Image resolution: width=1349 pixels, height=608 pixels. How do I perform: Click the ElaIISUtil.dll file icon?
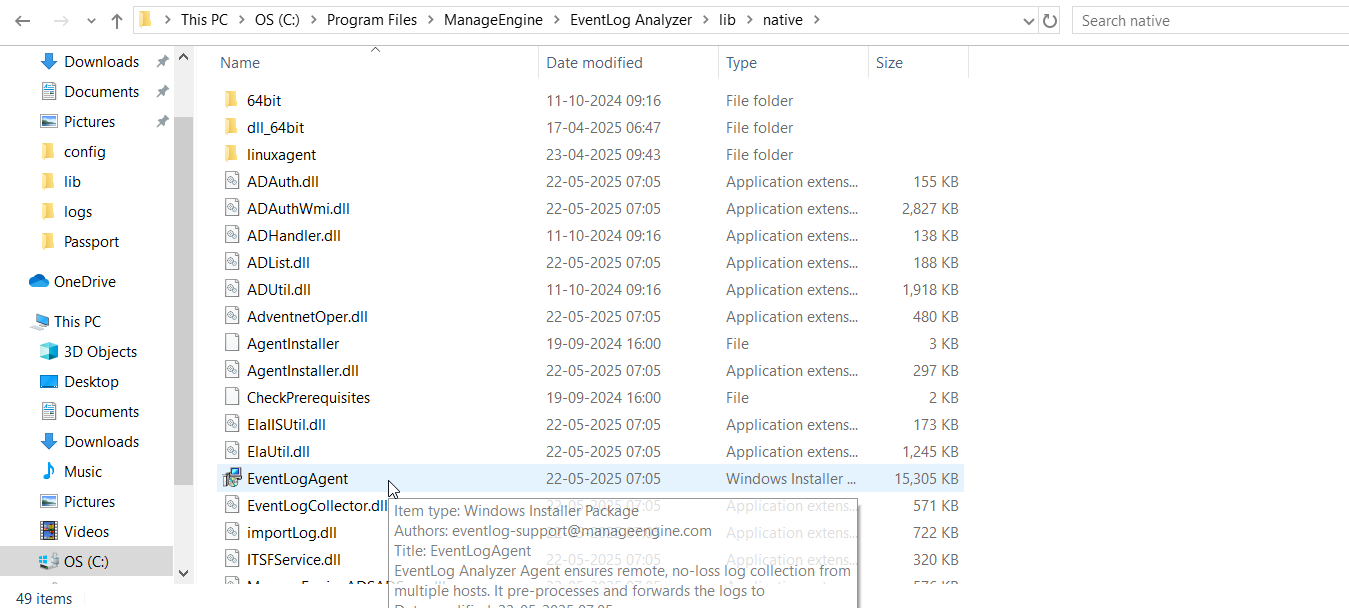coord(231,425)
